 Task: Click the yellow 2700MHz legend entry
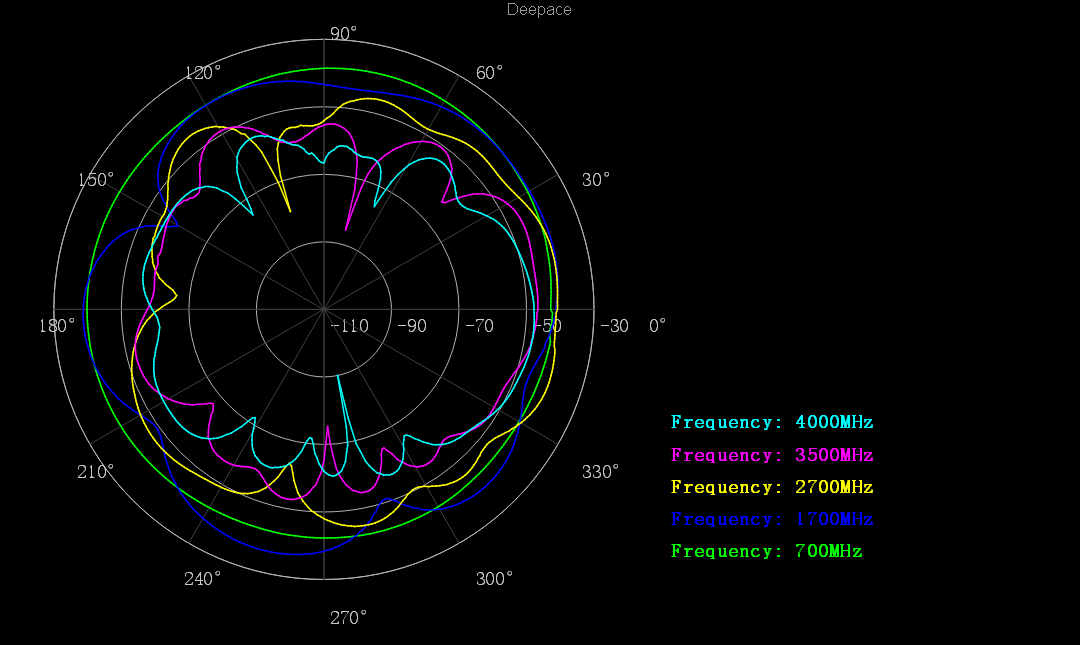[772, 487]
